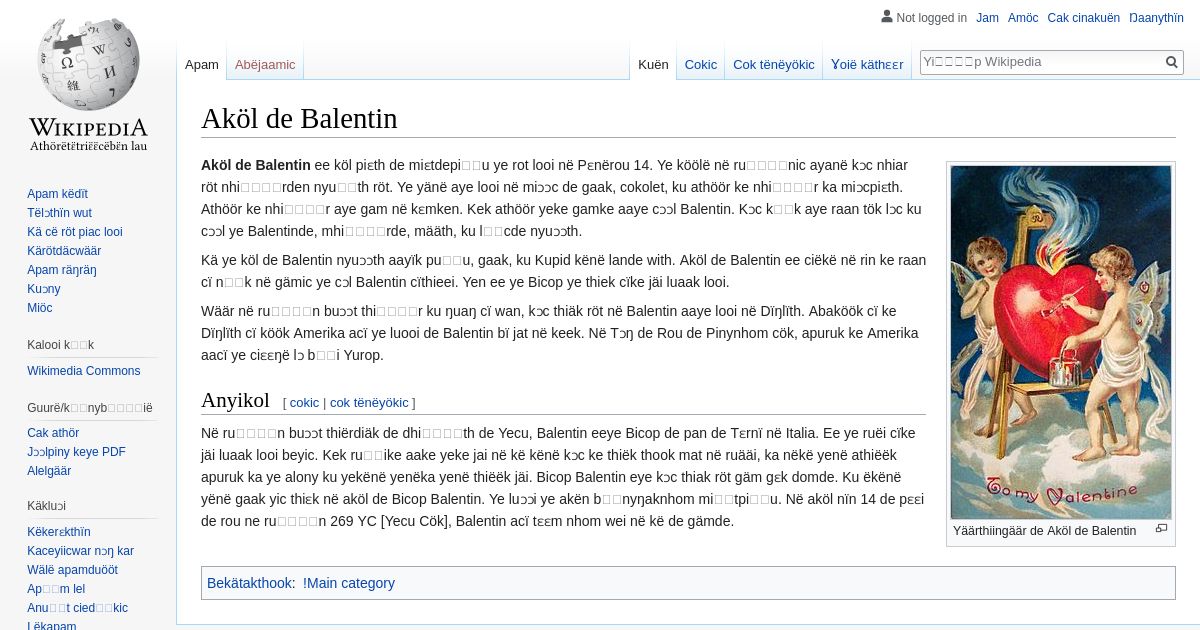Click Jɔɔlpiny keye PDF link
The height and width of the screenshot is (630, 1200).
pyautogui.click(x=76, y=452)
